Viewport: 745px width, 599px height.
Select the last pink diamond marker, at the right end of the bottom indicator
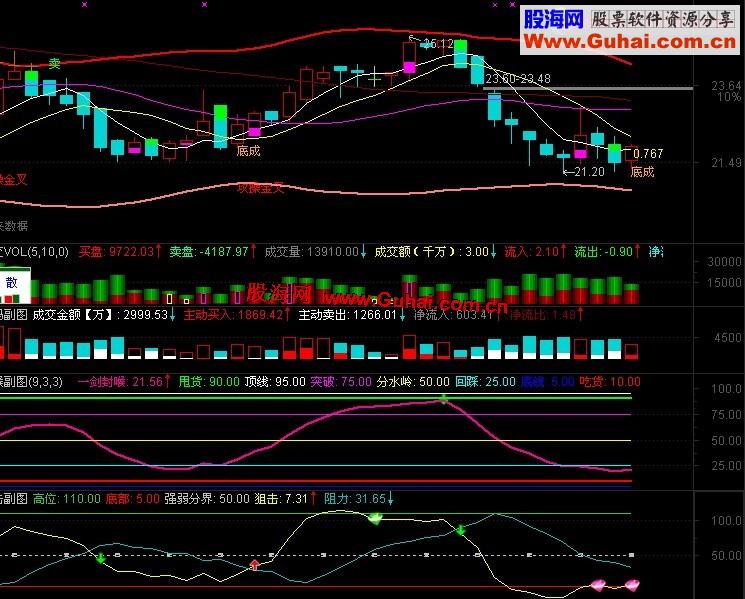click(632, 585)
